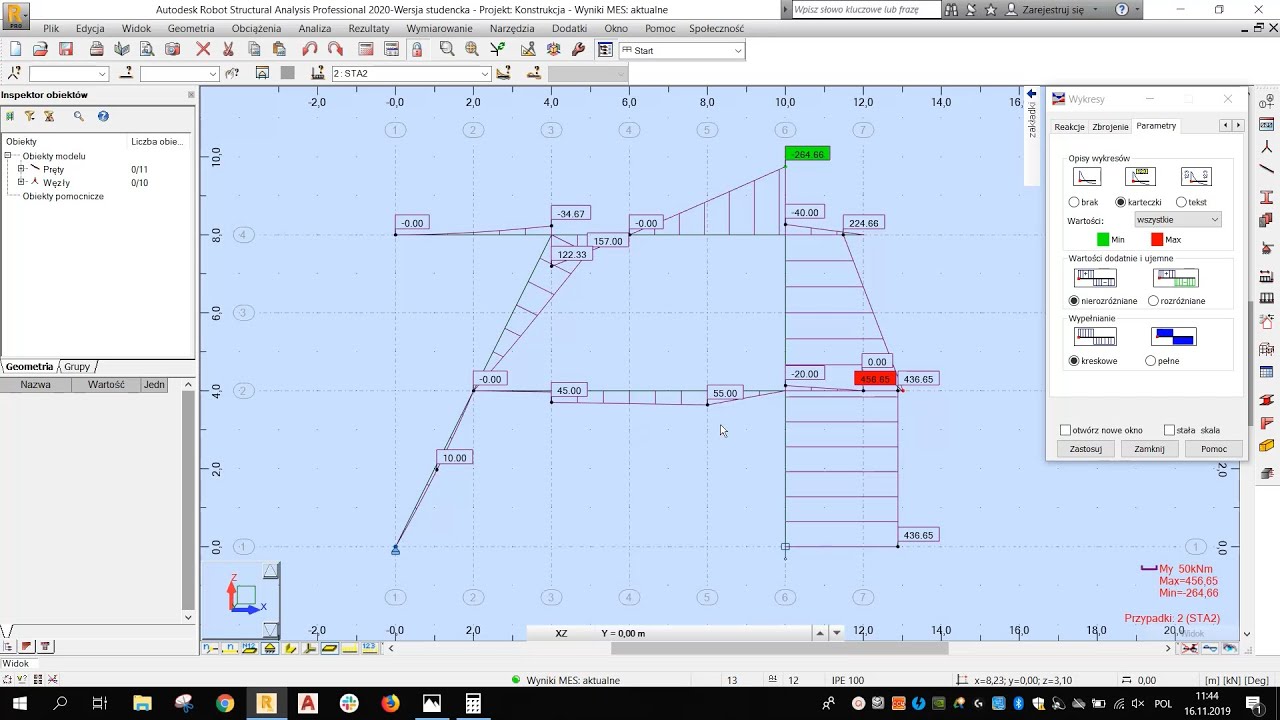
Task: Click the New project icon
Action: pyautogui.click(x=15, y=49)
